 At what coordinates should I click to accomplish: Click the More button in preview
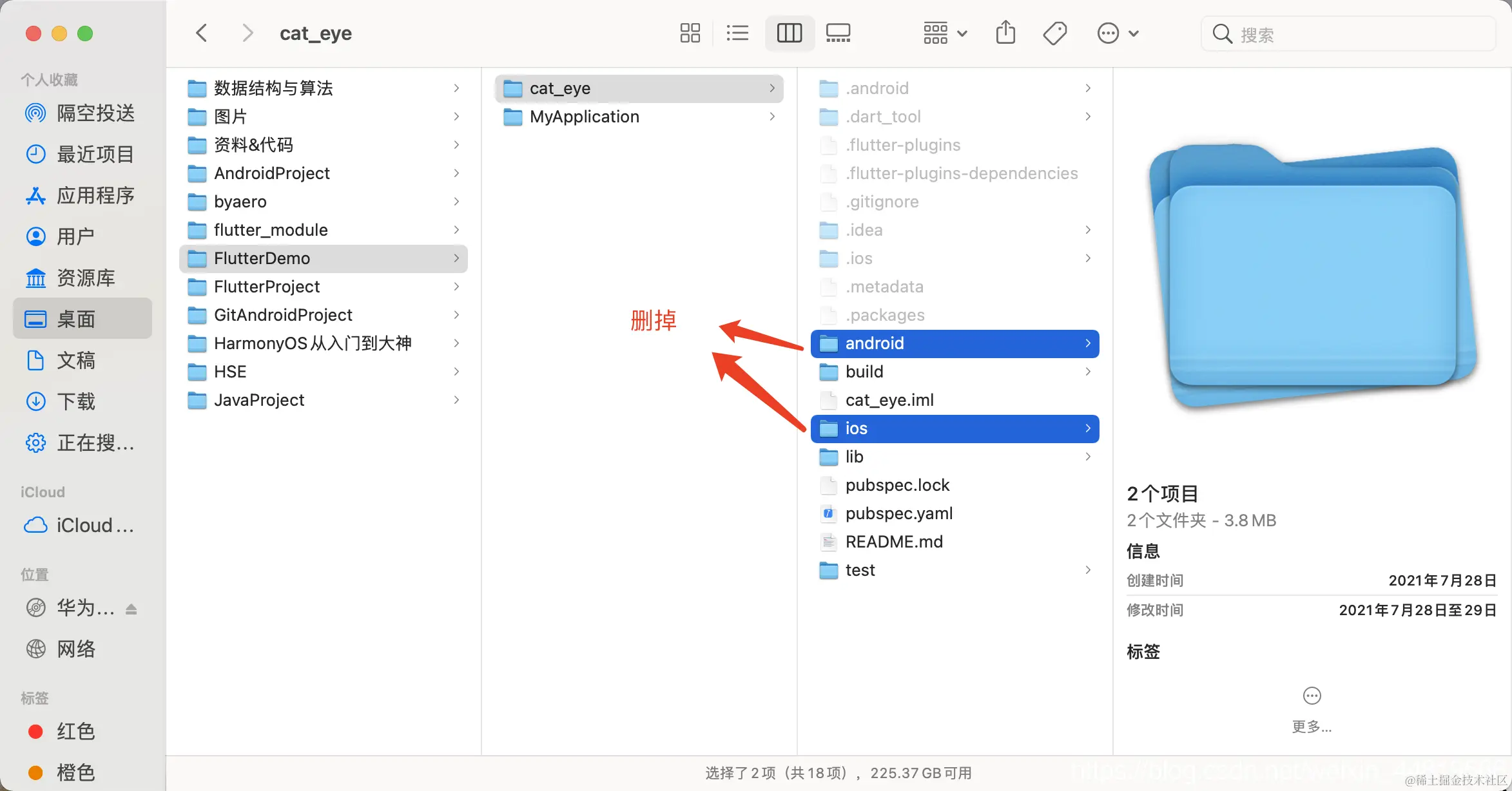1312,696
